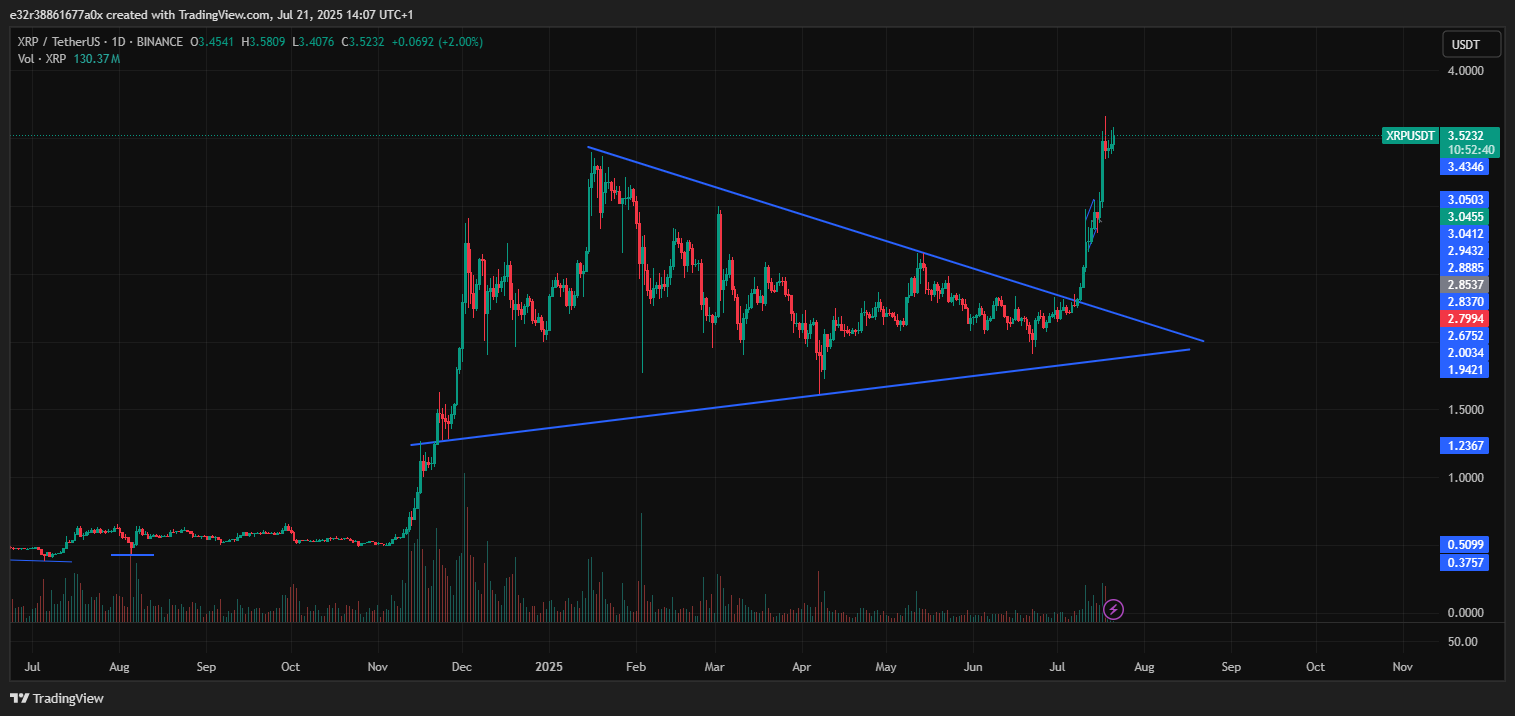This screenshot has height=716, width=1515.
Task: Click the purple lightning bolt events icon
Action: tap(1114, 609)
